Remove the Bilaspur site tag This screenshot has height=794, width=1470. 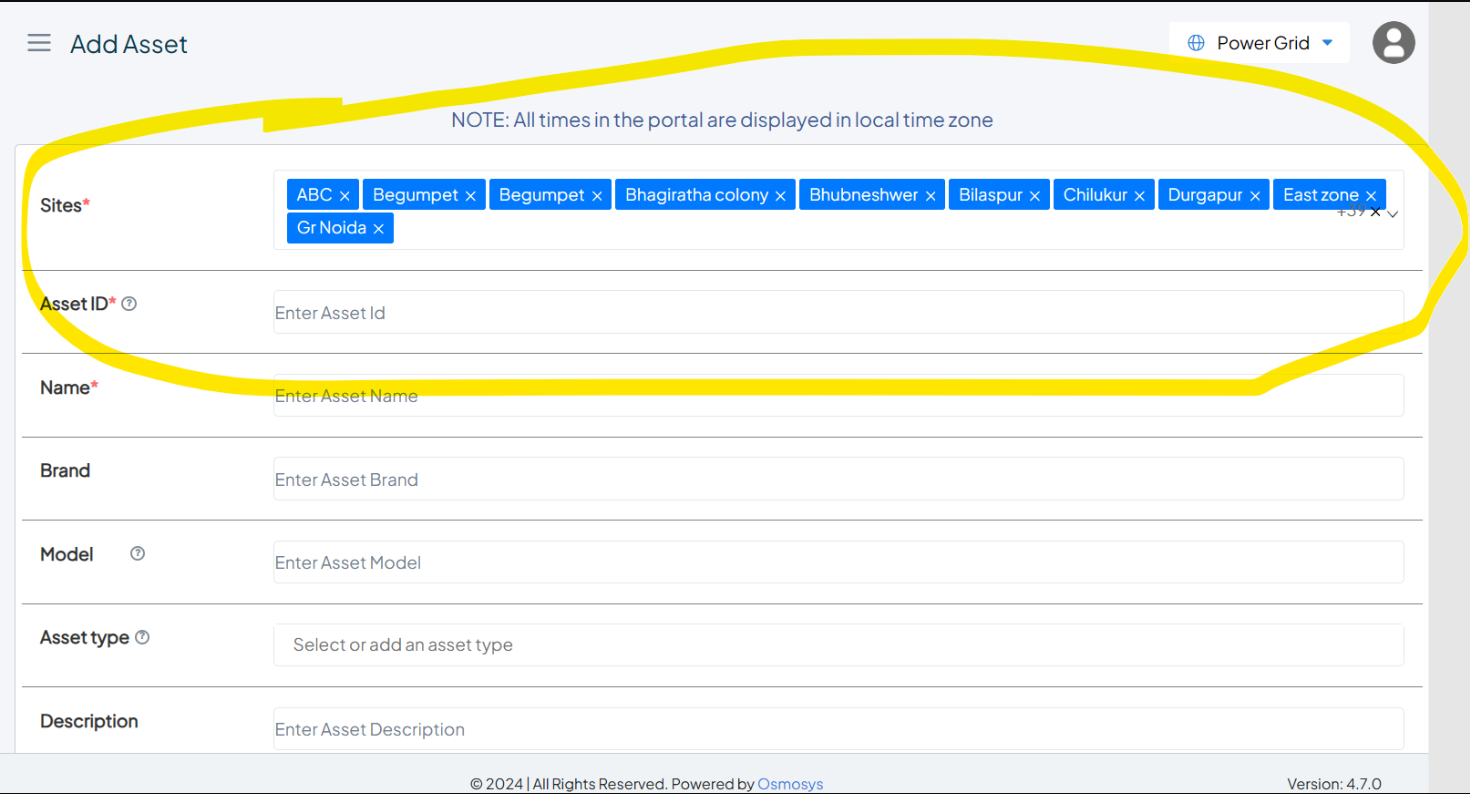1035,196
